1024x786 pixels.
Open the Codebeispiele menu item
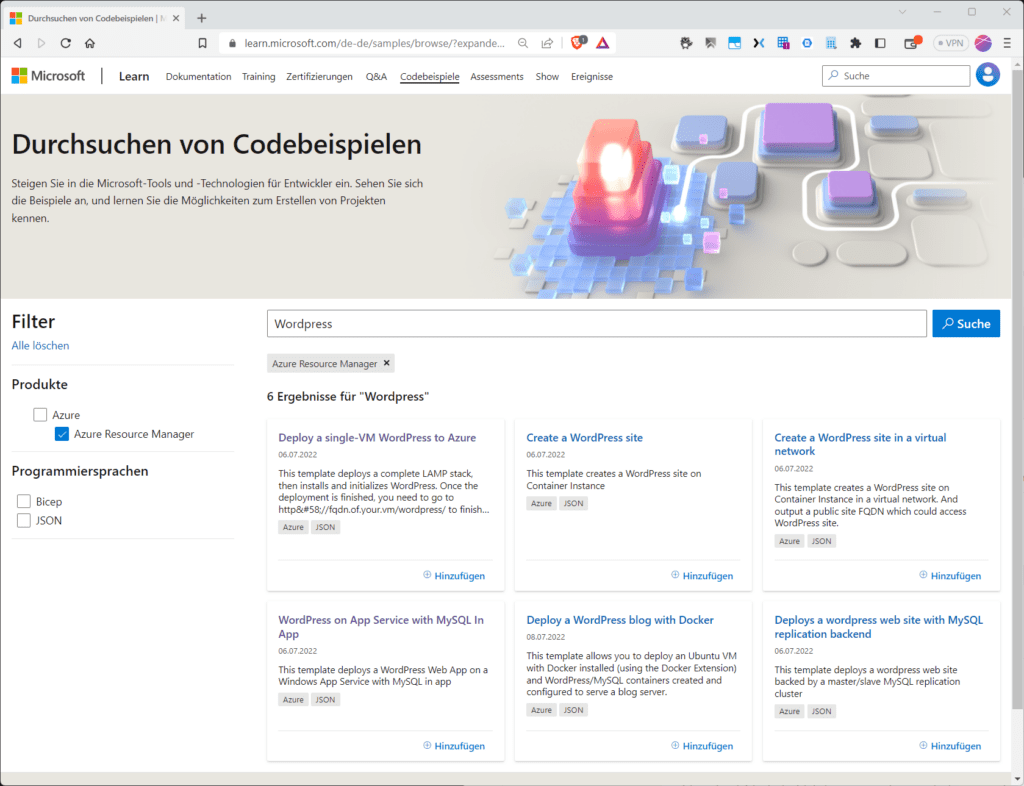(x=430, y=76)
